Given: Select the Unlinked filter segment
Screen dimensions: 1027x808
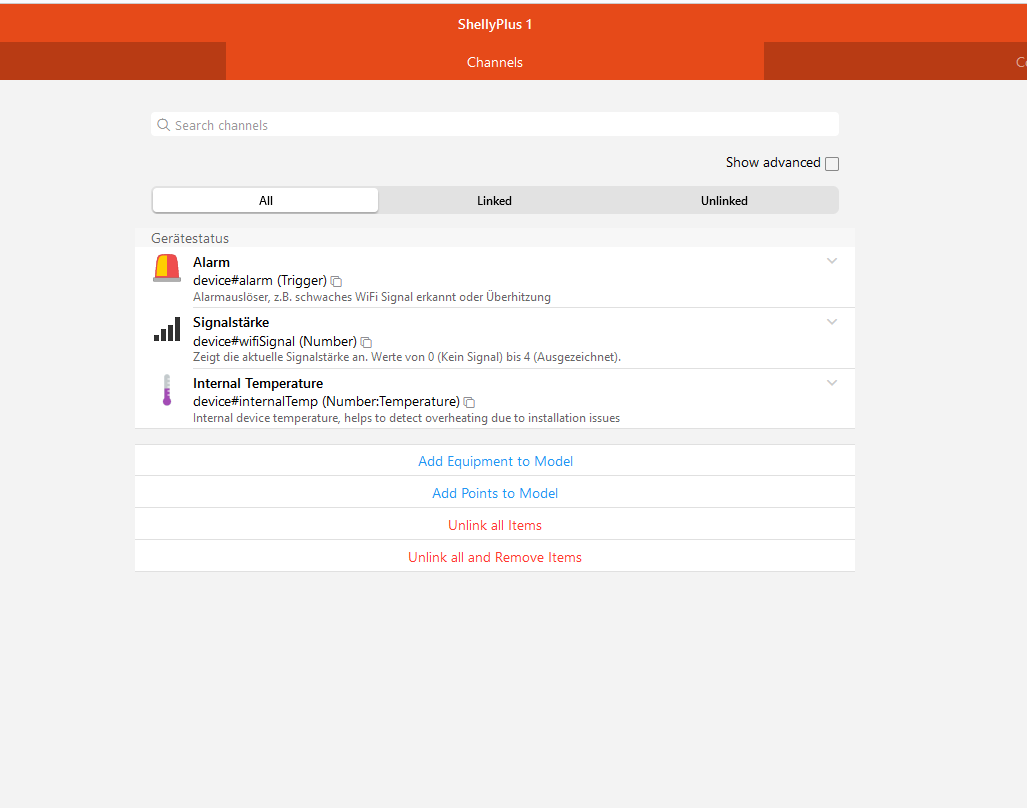Looking at the screenshot, I should coord(724,200).
